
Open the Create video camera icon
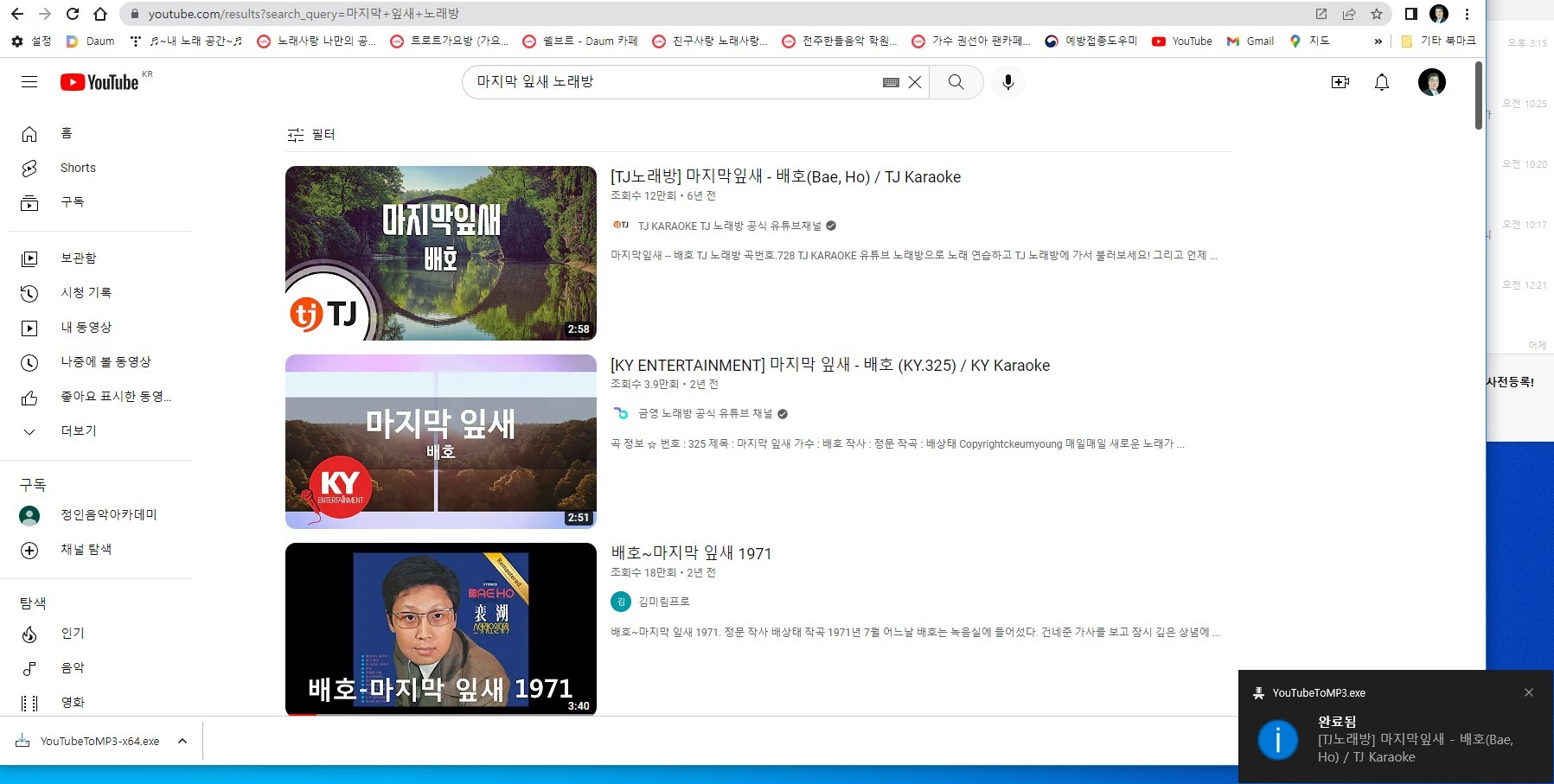point(1340,82)
